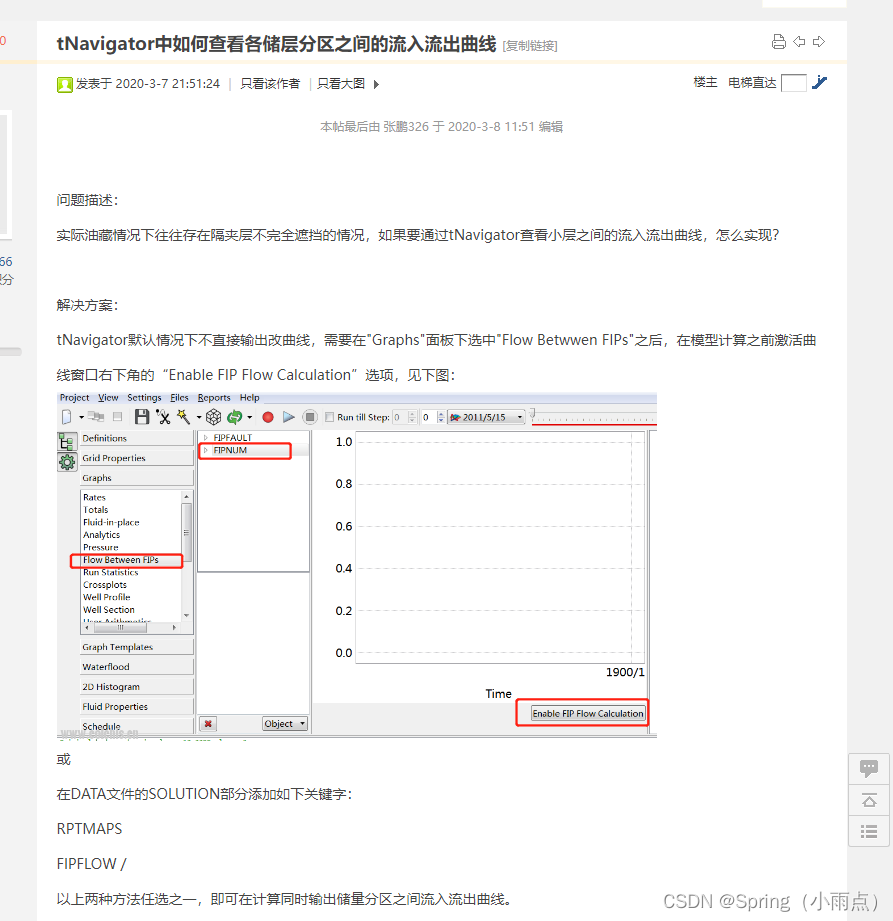Open the Reports menu

pyautogui.click(x=214, y=398)
